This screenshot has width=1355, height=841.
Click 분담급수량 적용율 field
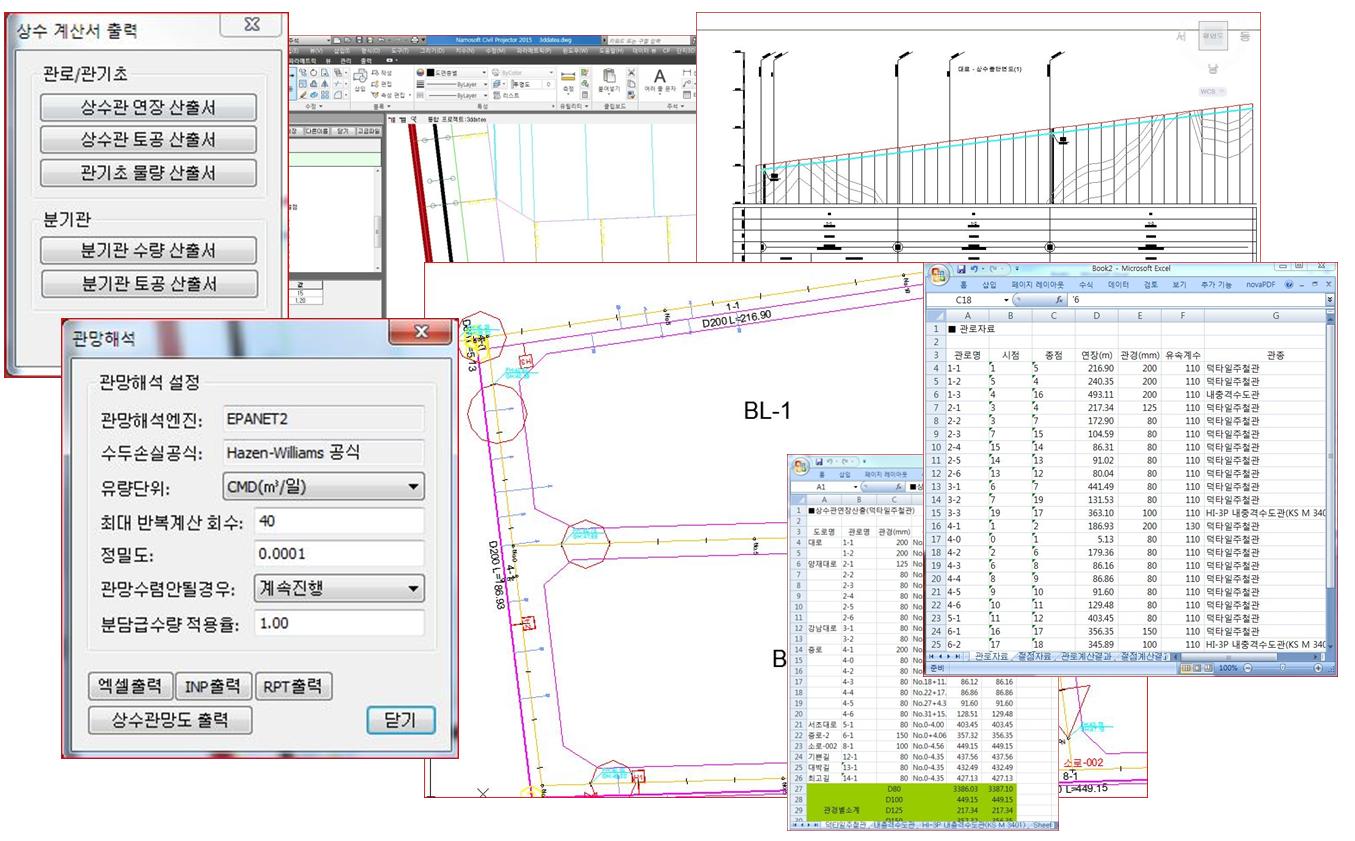click(339, 622)
